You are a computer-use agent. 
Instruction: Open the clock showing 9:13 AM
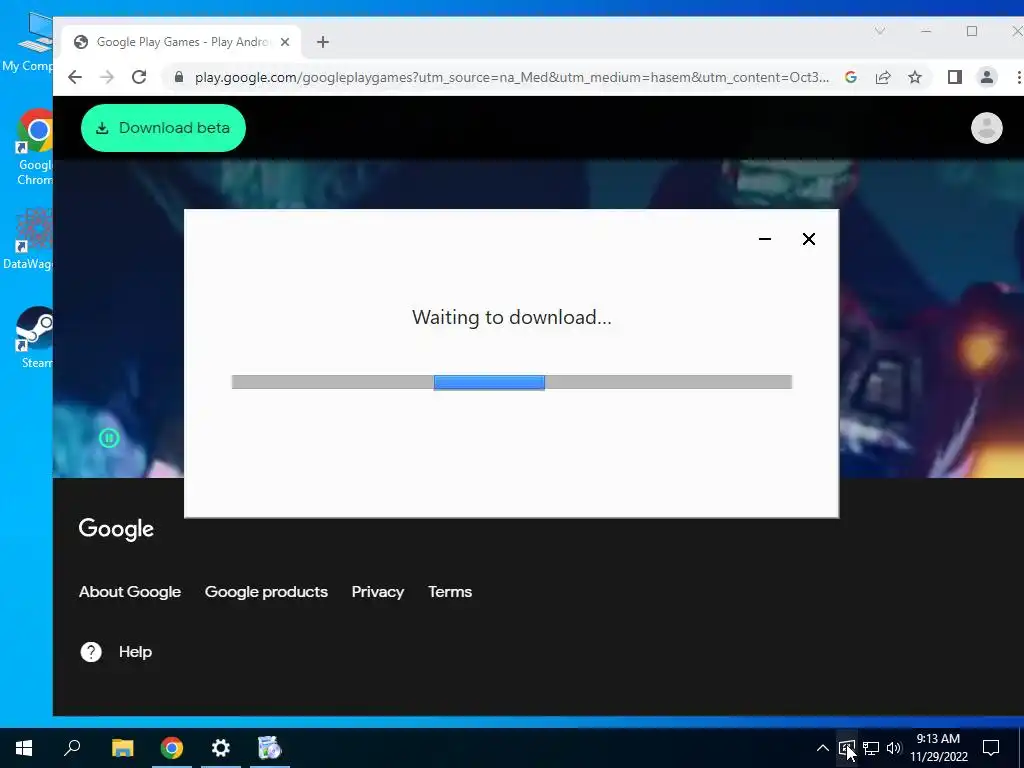pos(938,748)
